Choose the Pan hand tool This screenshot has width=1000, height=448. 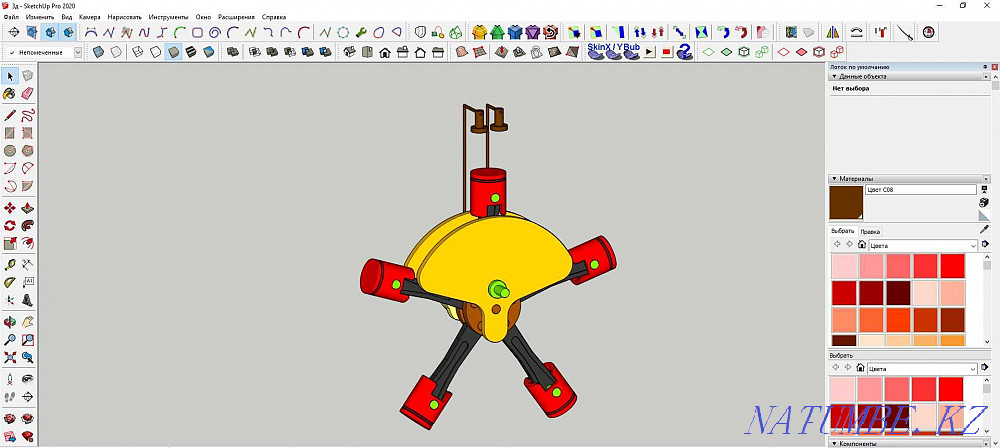coord(27,322)
